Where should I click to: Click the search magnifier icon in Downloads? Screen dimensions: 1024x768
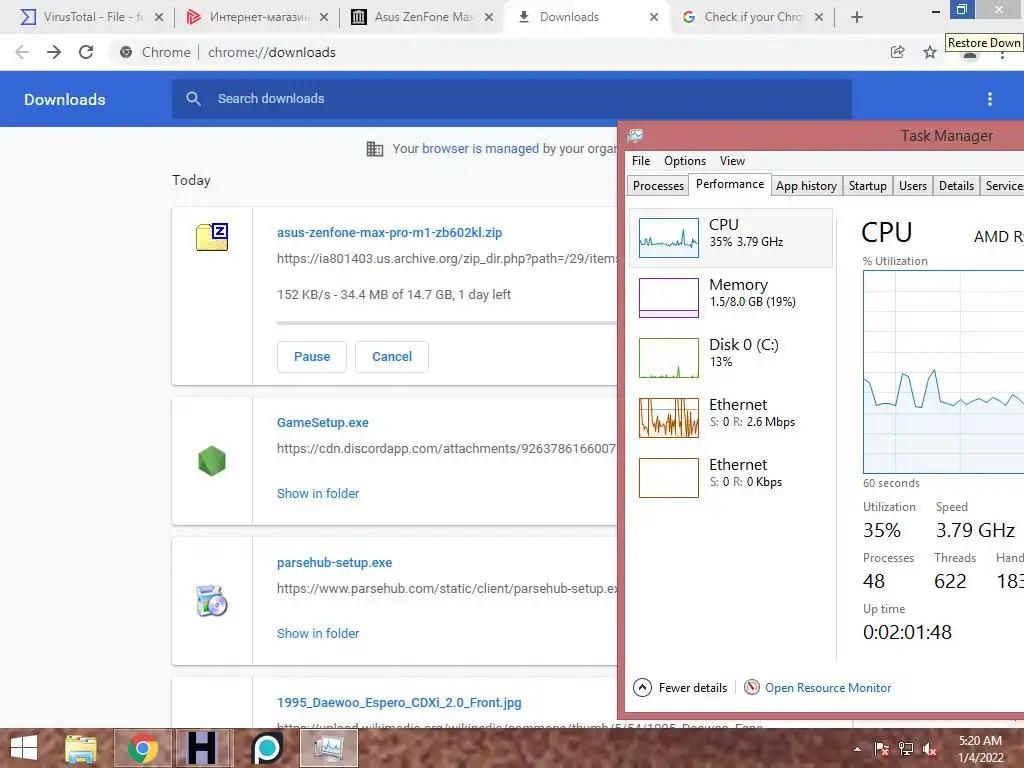[x=193, y=99]
